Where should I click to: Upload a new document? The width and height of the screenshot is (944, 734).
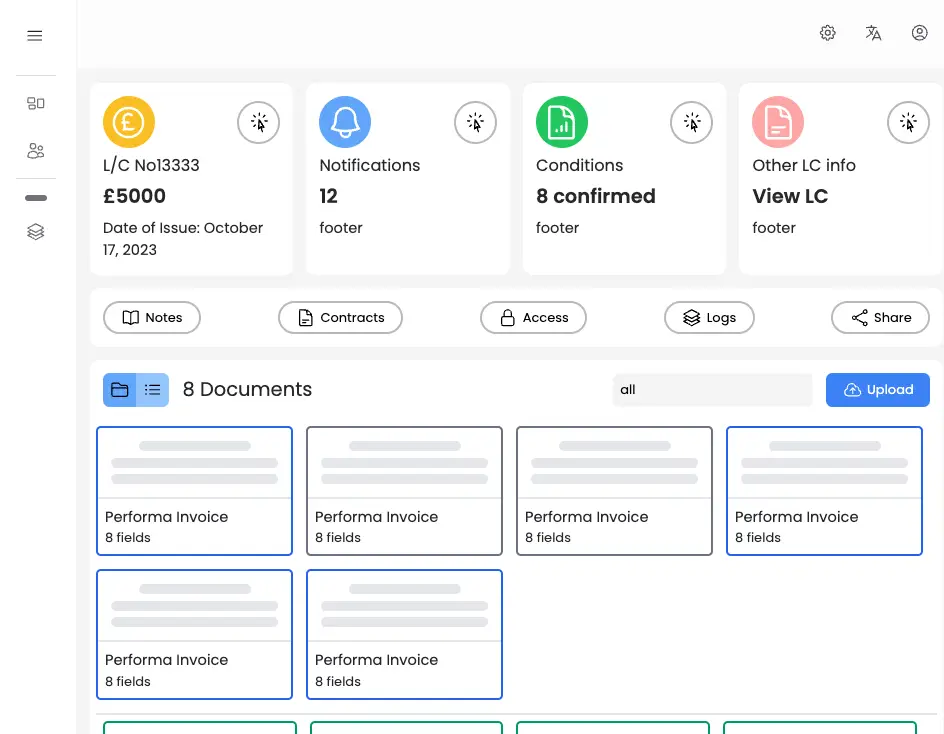(x=878, y=390)
